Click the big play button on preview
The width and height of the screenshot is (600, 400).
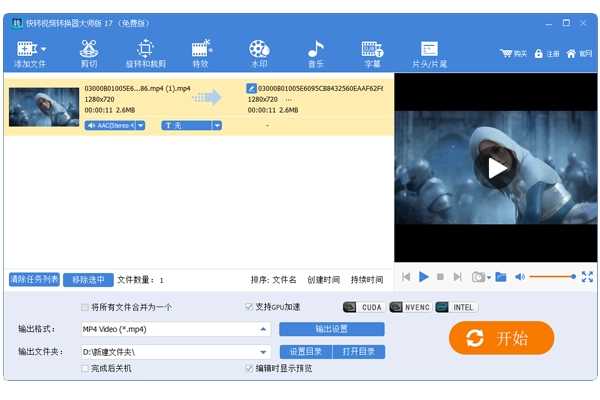(496, 168)
